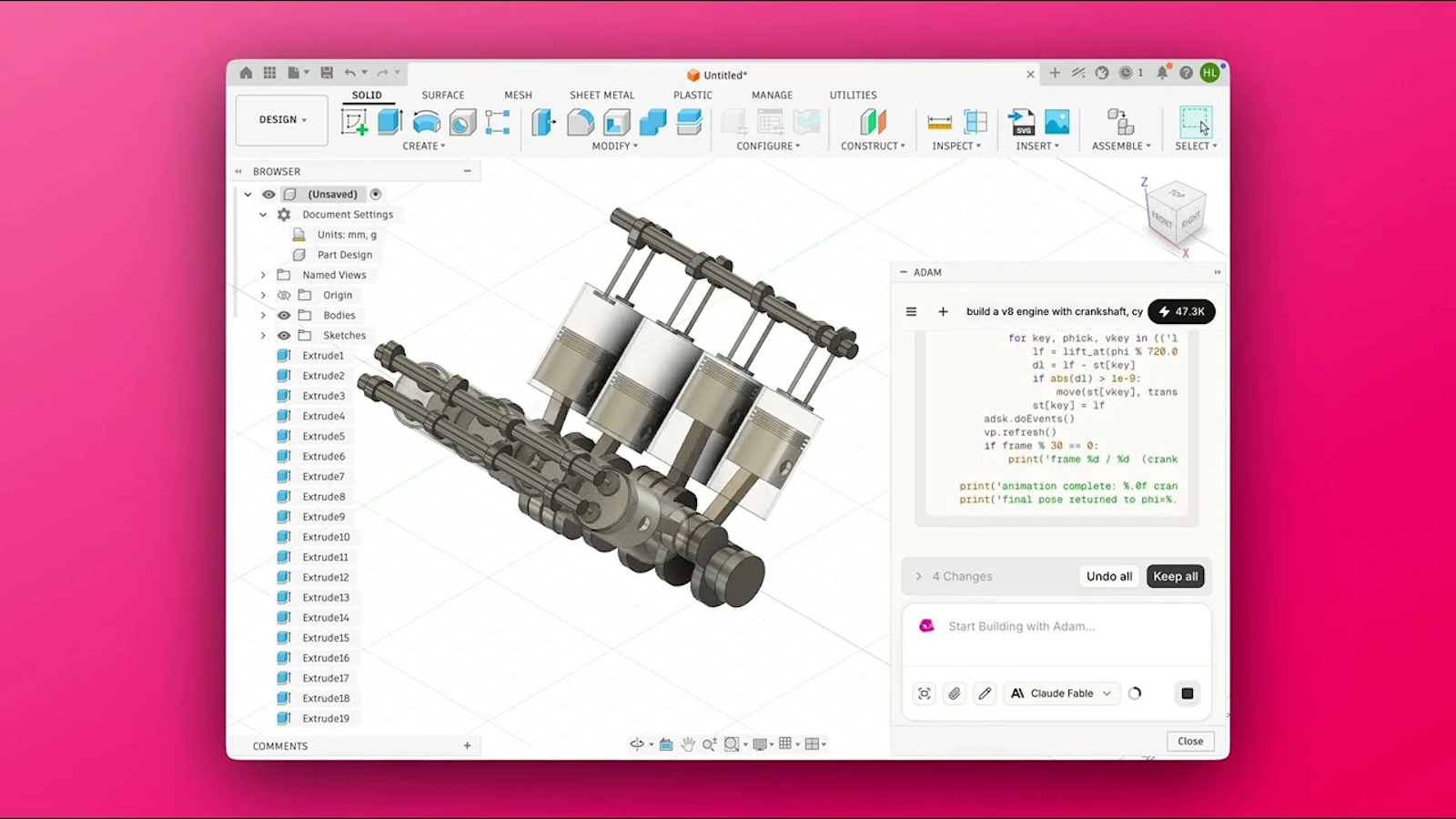Screen dimensions: 1456x819
Task: Toggle visibility of the Origin folder
Action: click(x=284, y=295)
